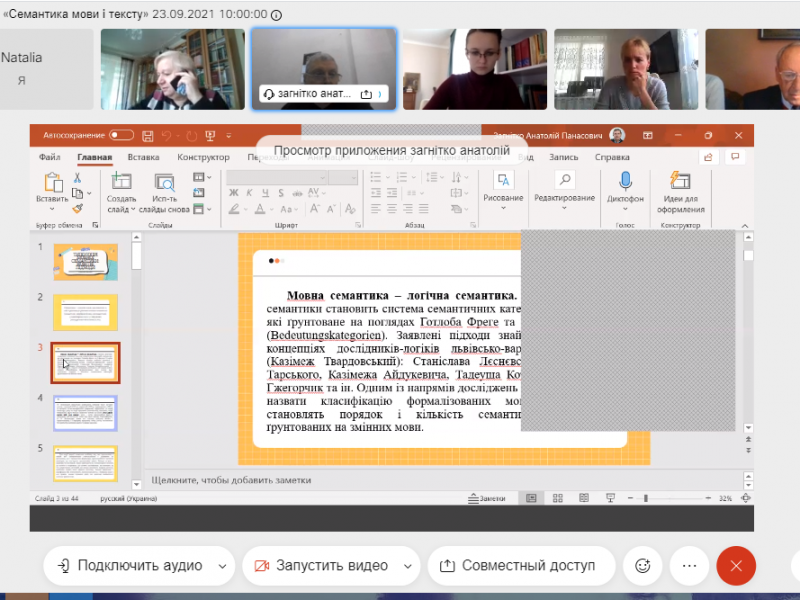
Task: Expand the Вставить paste dropdown
Action: [52, 209]
